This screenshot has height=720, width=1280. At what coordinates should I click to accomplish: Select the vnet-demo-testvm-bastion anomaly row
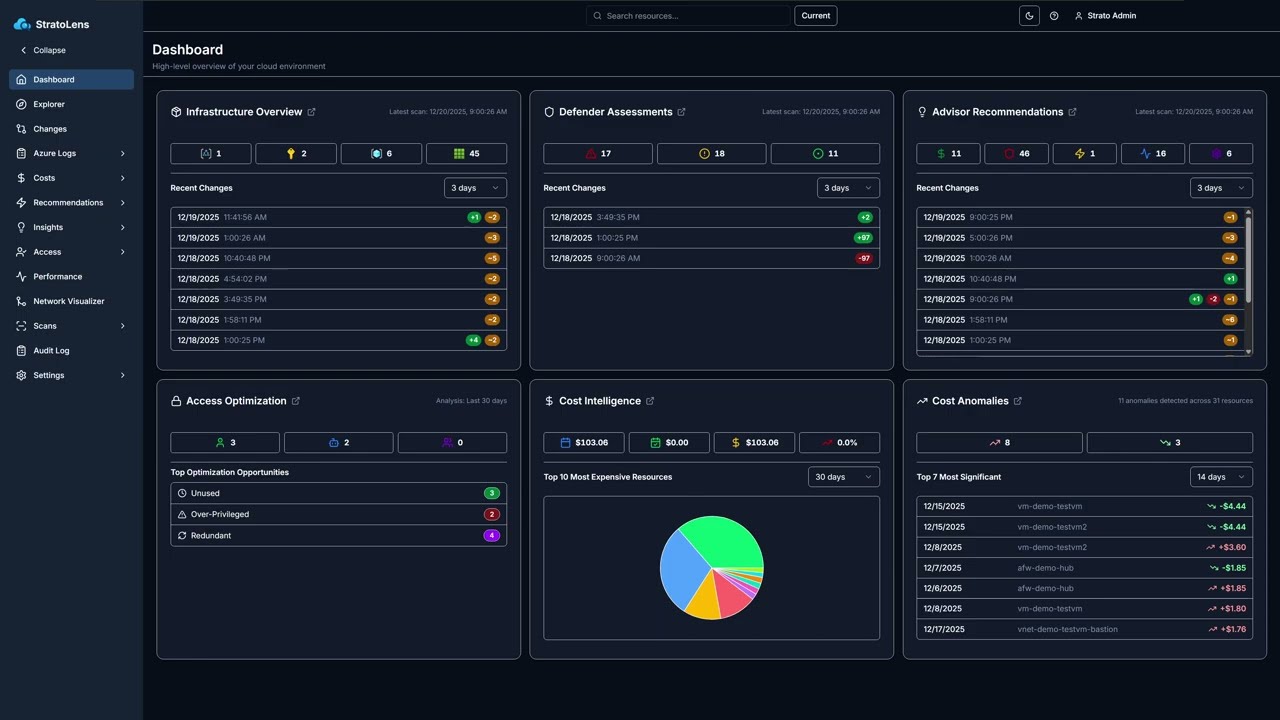point(1085,629)
